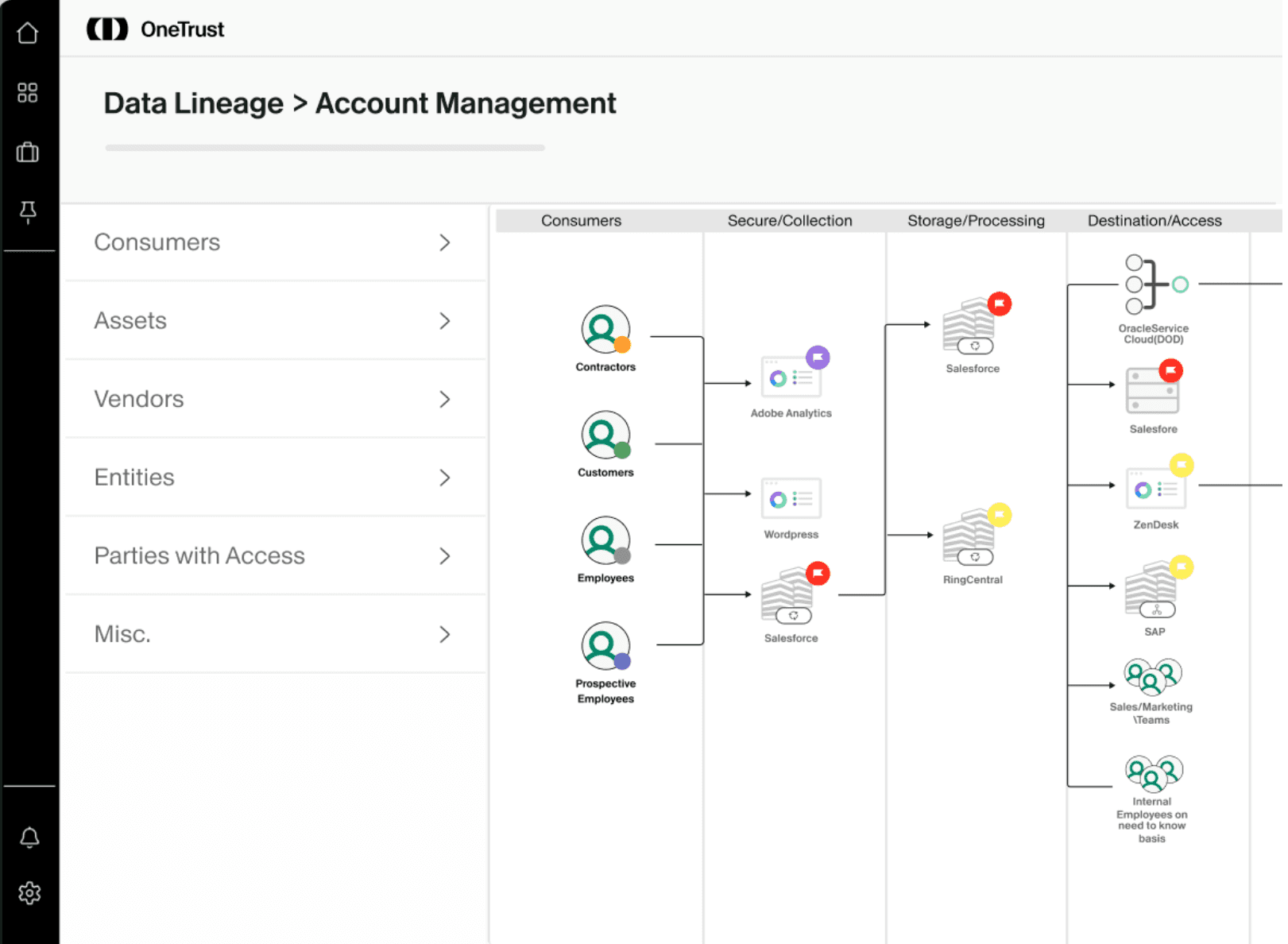Open the Vendors panel row
Viewport: 1288px width, 944px height.
275,399
